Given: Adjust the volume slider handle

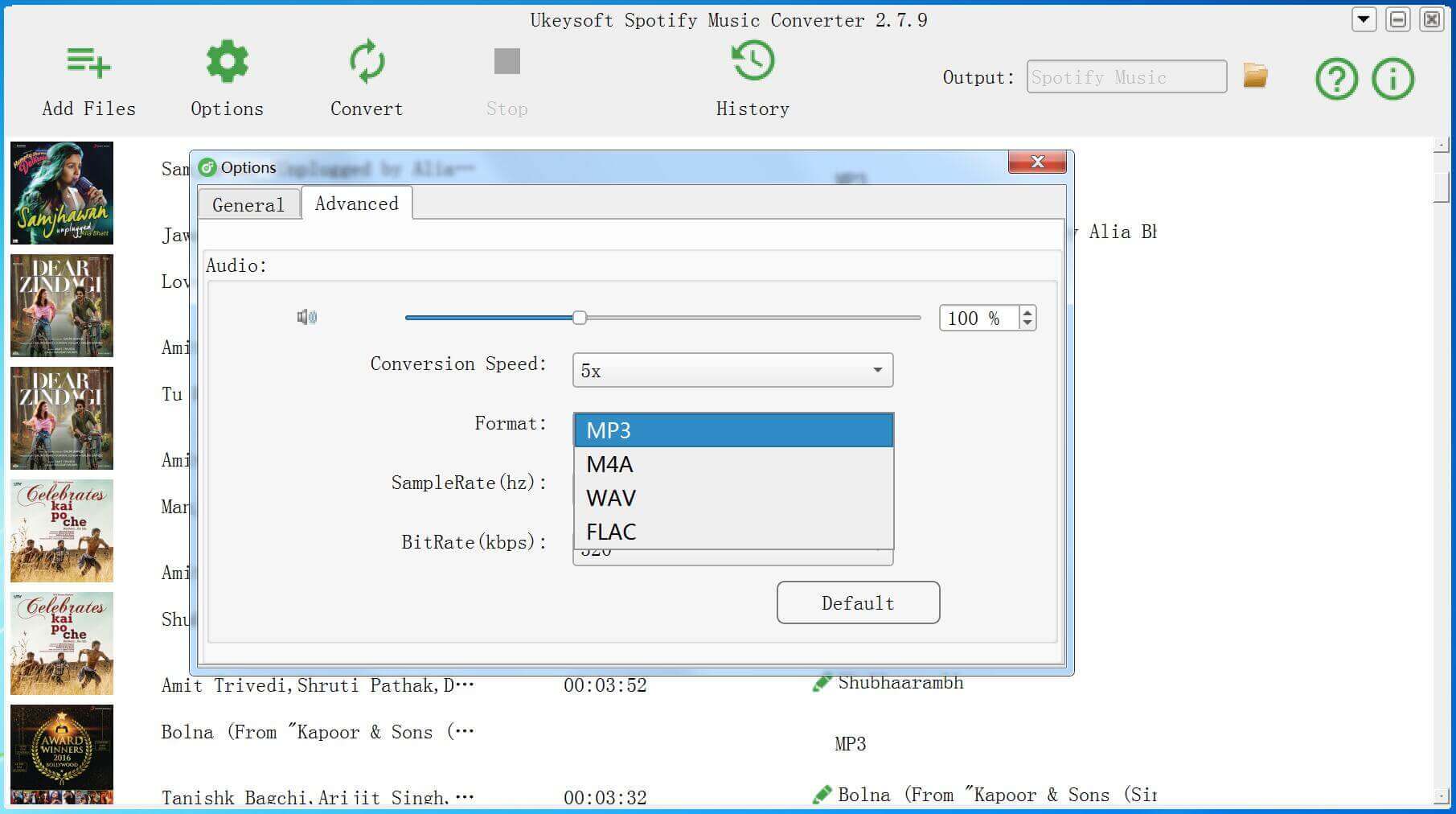Looking at the screenshot, I should click(580, 318).
